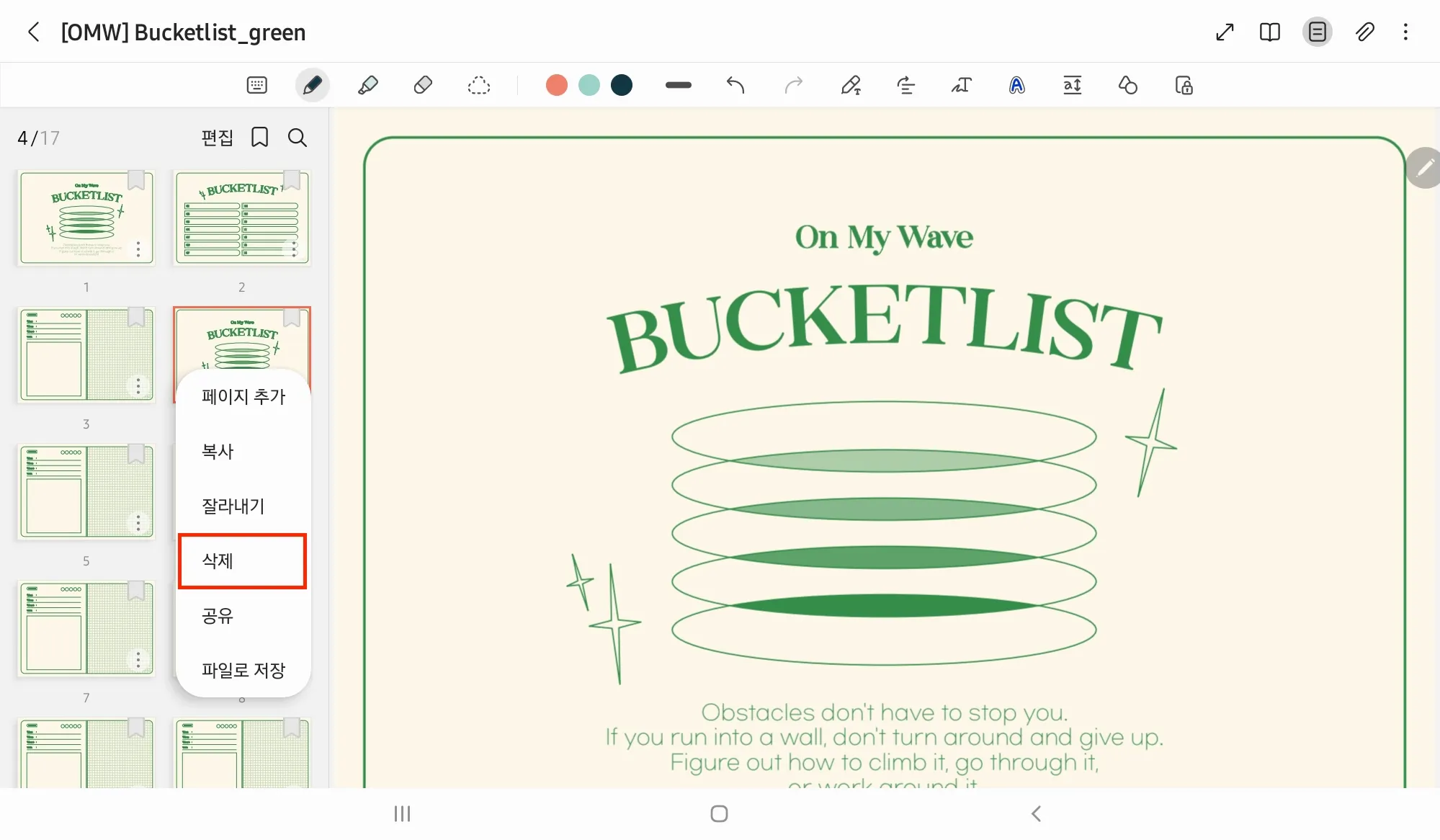Choose 삭제 from the context menu
Image resolution: width=1440 pixels, height=840 pixels.
pyautogui.click(x=242, y=560)
